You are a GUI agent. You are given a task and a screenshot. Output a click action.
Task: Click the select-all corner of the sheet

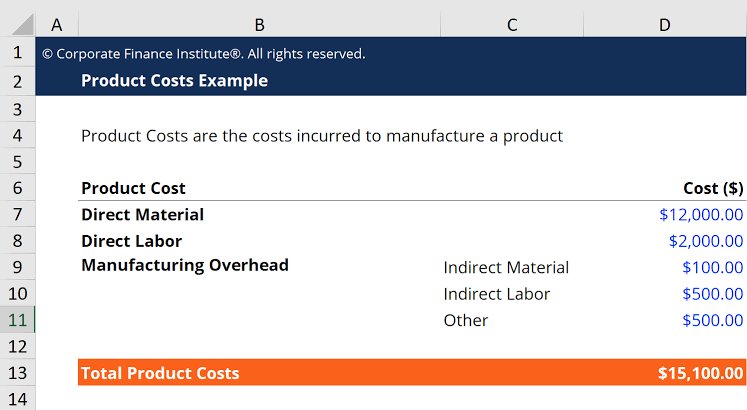pyautogui.click(x=17, y=24)
